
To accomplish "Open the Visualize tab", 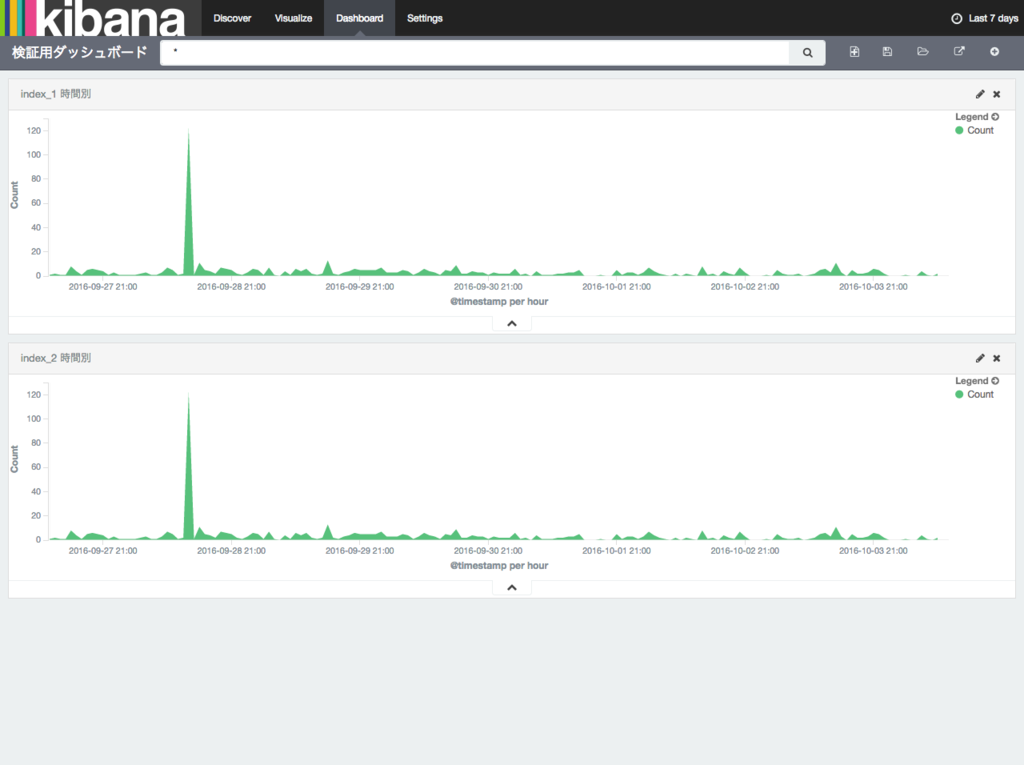I will [293, 18].
